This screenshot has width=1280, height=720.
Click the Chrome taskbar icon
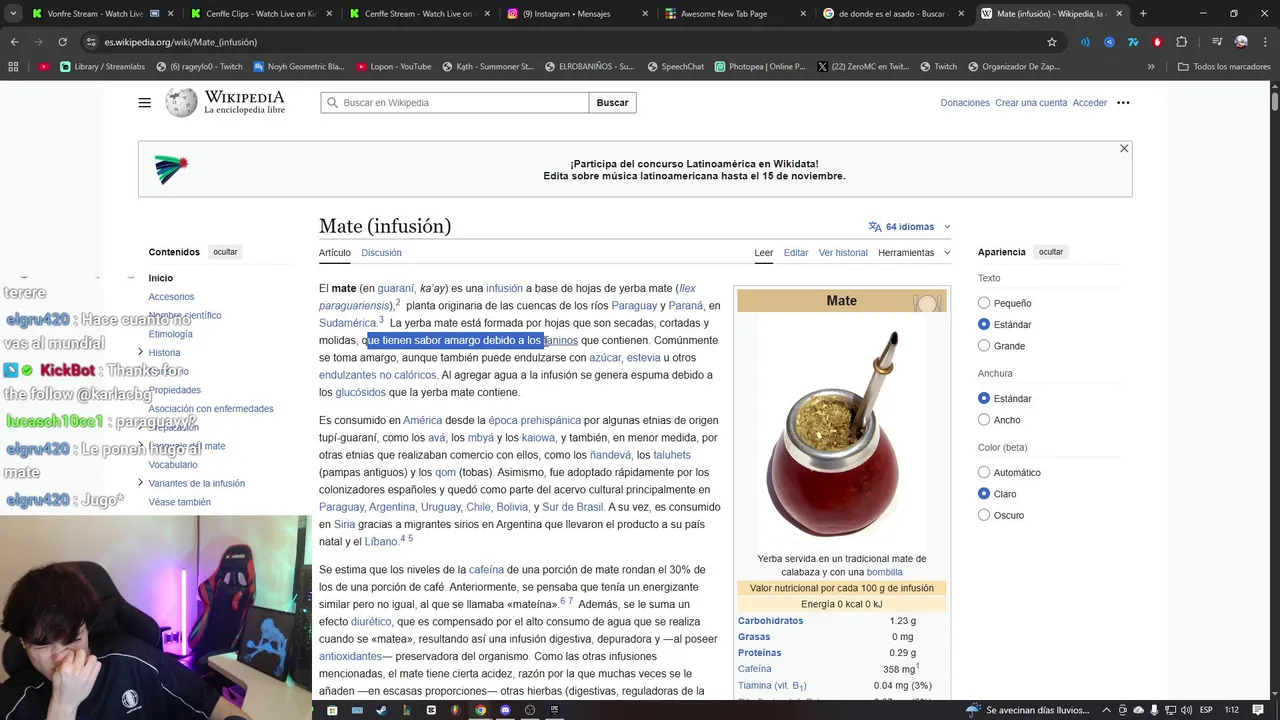pos(480,710)
